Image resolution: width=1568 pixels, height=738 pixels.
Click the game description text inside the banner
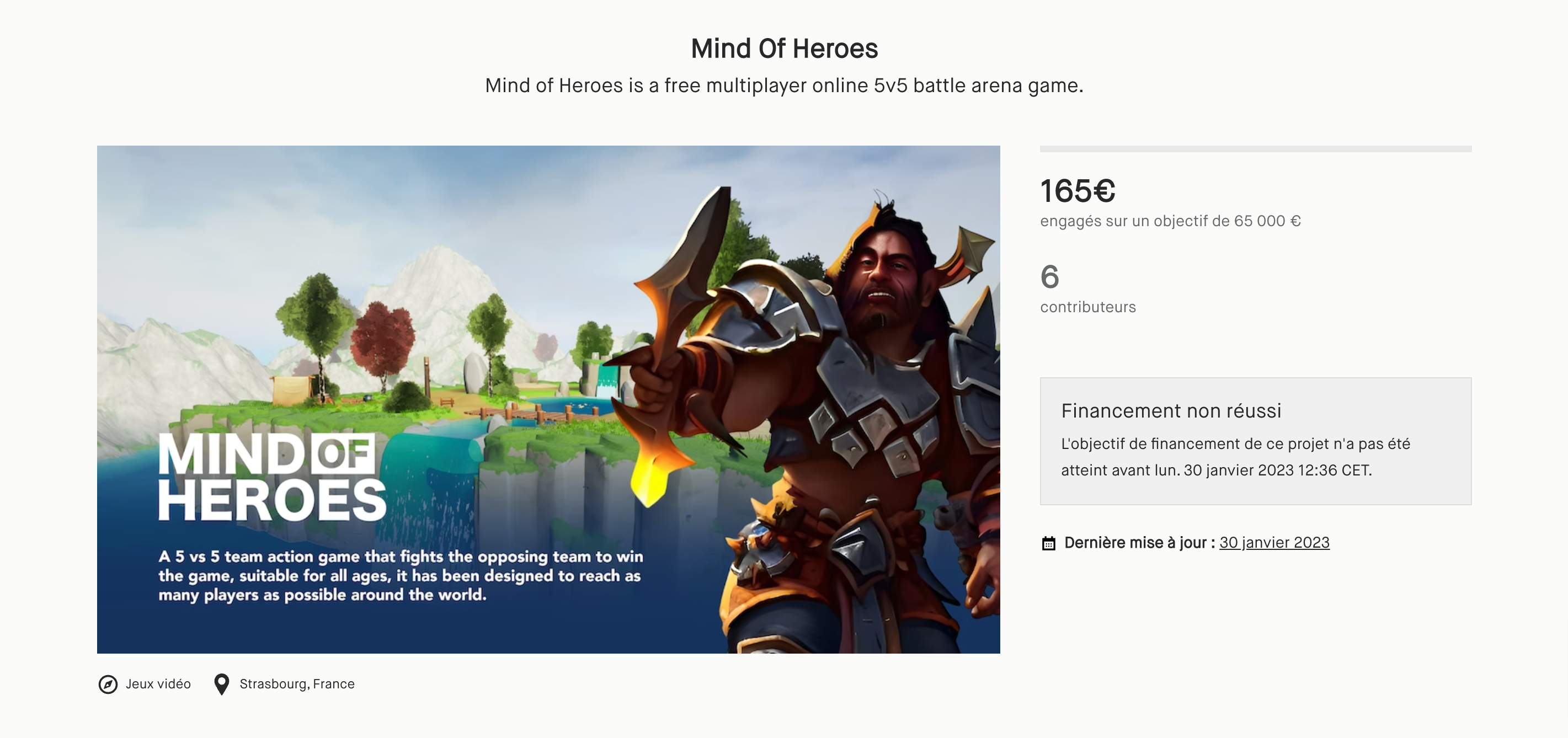coord(401,575)
